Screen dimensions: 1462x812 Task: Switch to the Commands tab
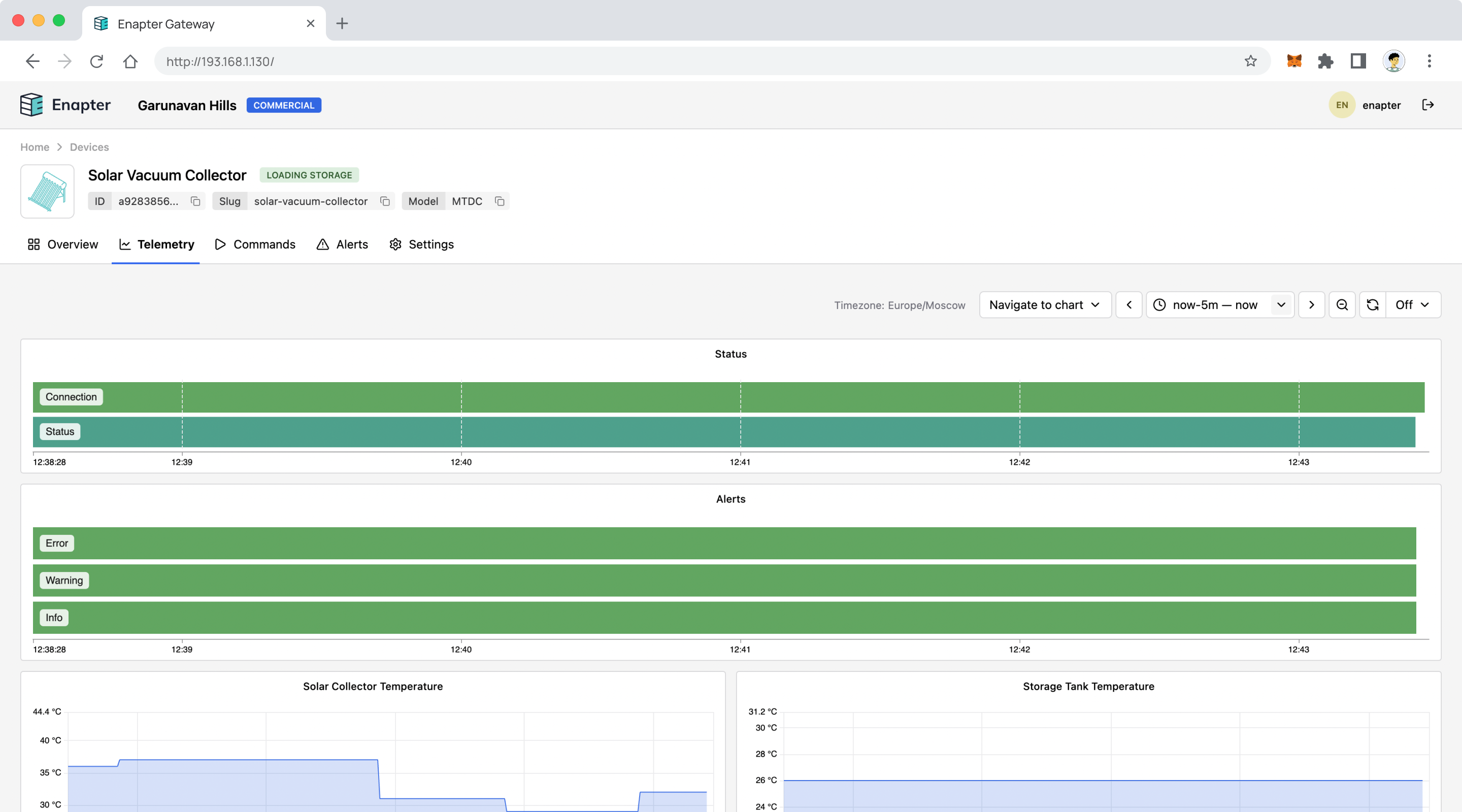click(255, 245)
